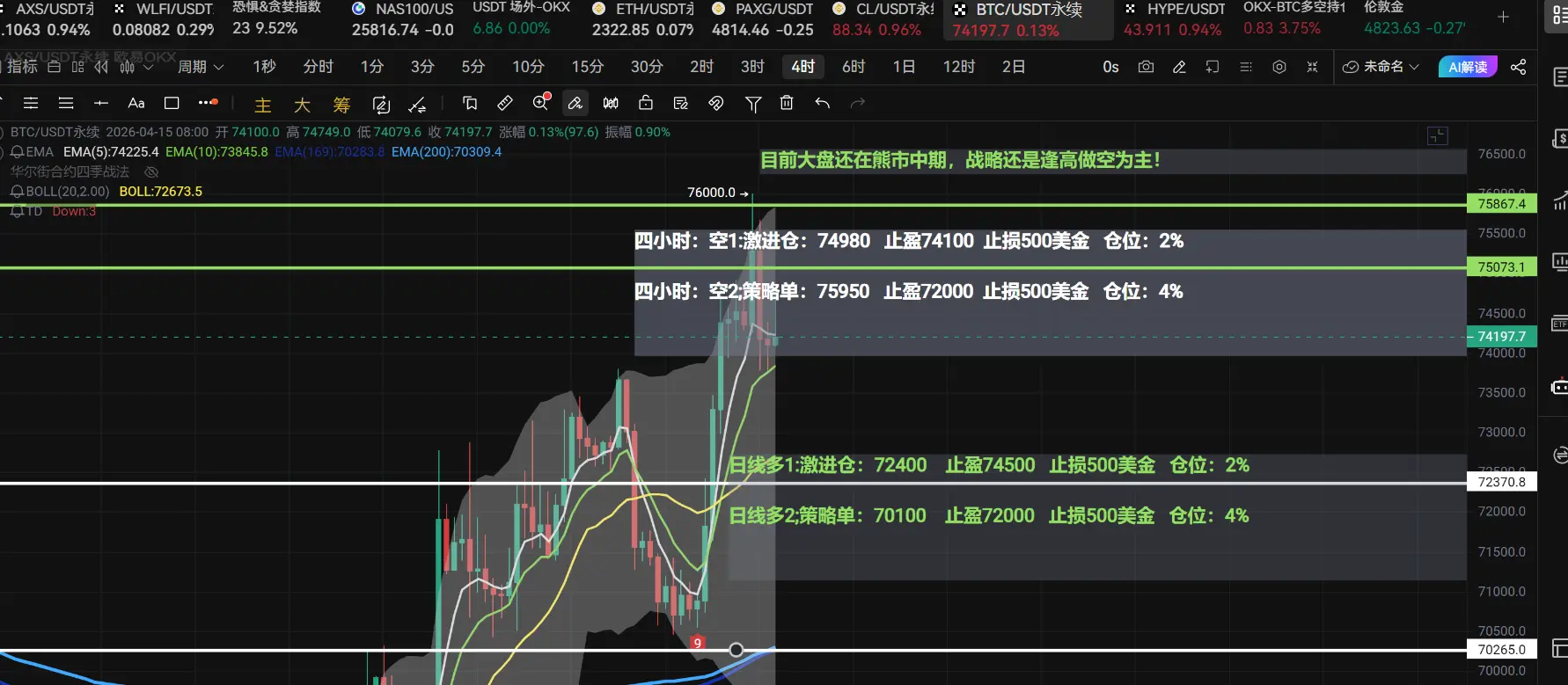
Task: Click the layout add-panel icon
Action: [1213, 67]
